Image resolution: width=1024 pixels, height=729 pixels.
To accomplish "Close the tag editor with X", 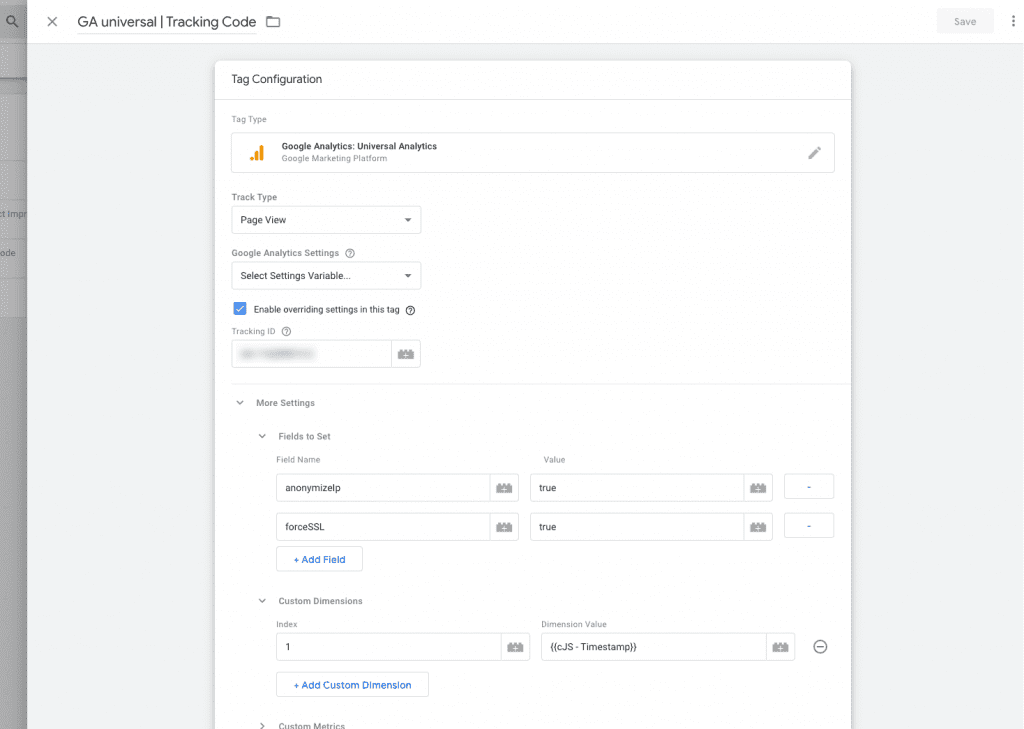I will [x=52, y=22].
